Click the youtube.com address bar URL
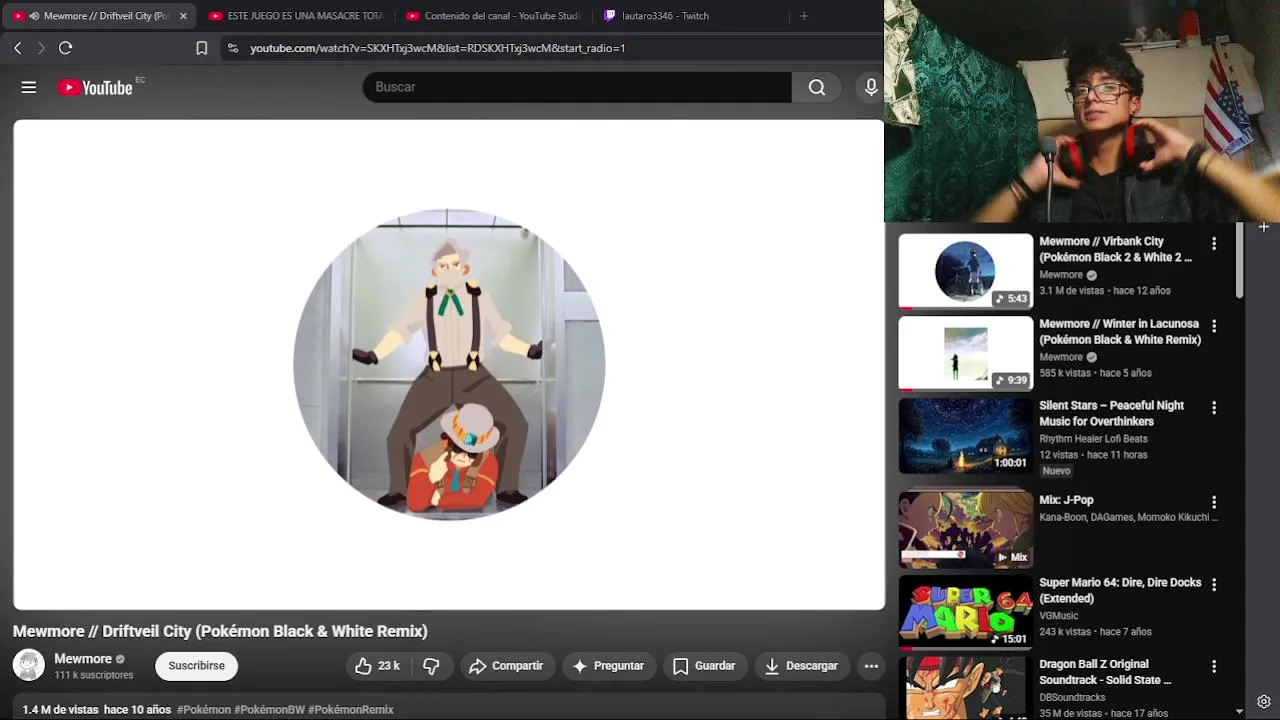The image size is (1280, 720). (x=437, y=48)
